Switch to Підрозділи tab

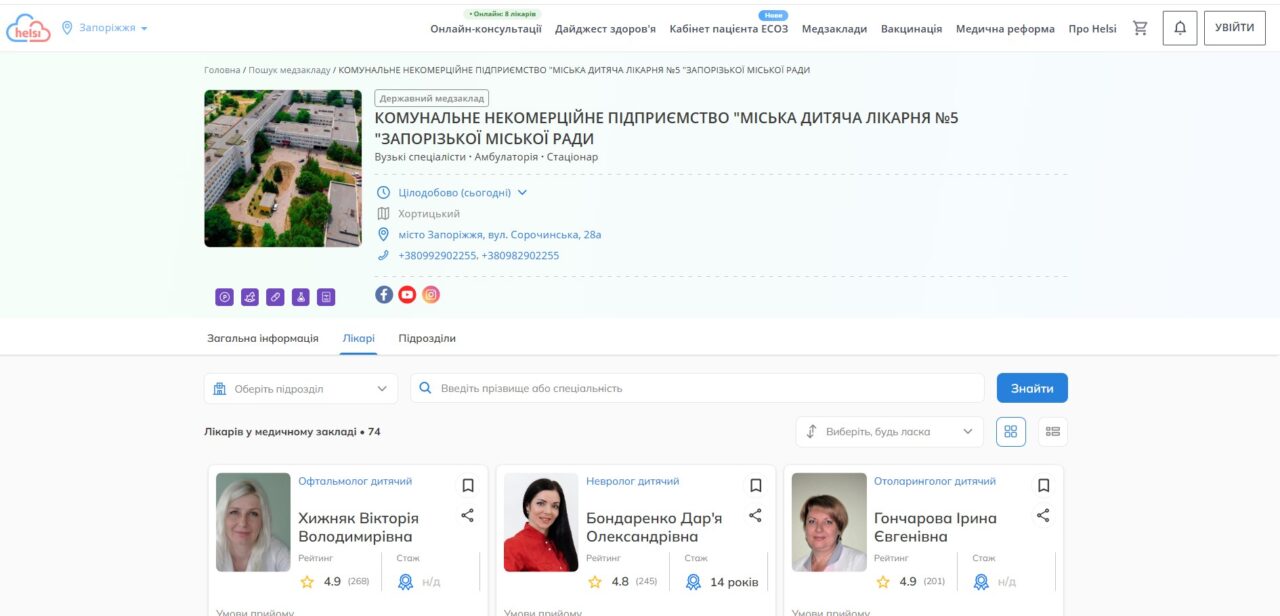(x=427, y=338)
